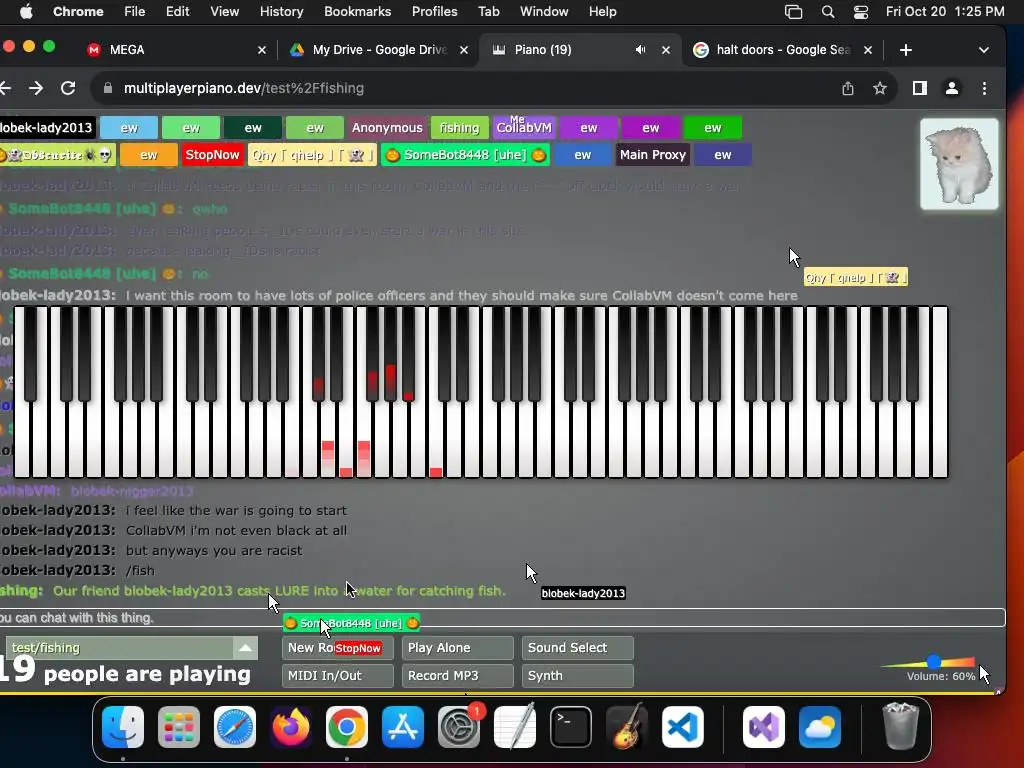Launch Safari from the Dock
Image resolution: width=1024 pixels, height=768 pixels.
click(234, 726)
